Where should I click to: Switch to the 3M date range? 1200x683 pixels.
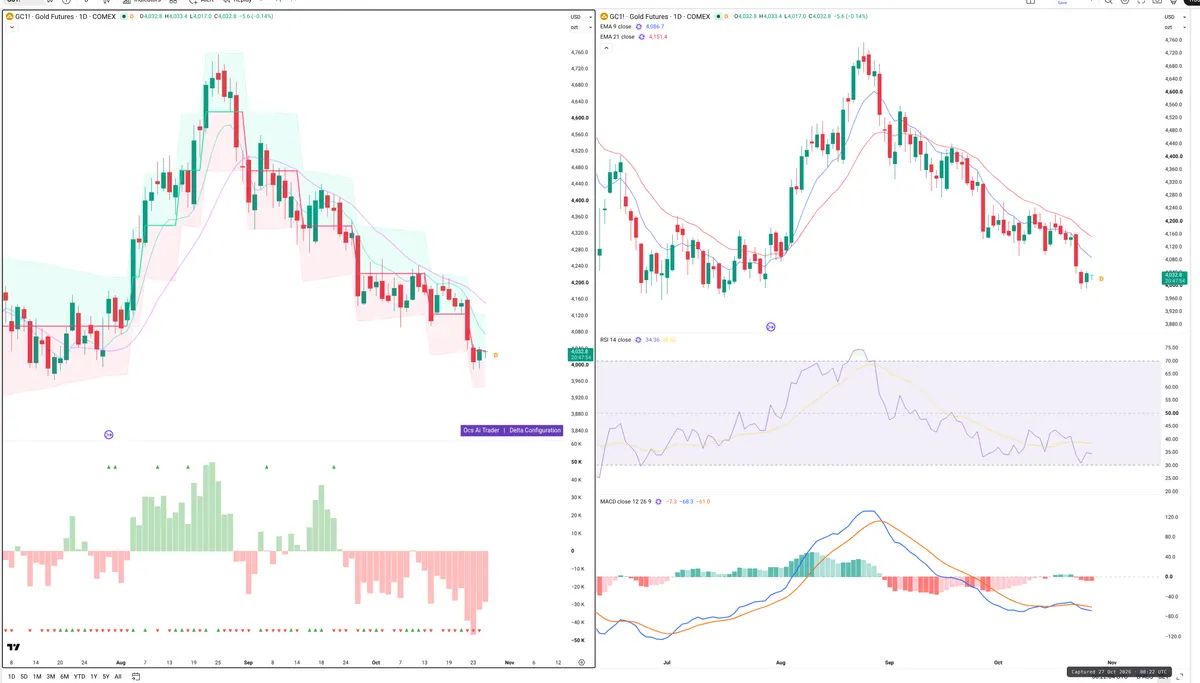pos(50,677)
